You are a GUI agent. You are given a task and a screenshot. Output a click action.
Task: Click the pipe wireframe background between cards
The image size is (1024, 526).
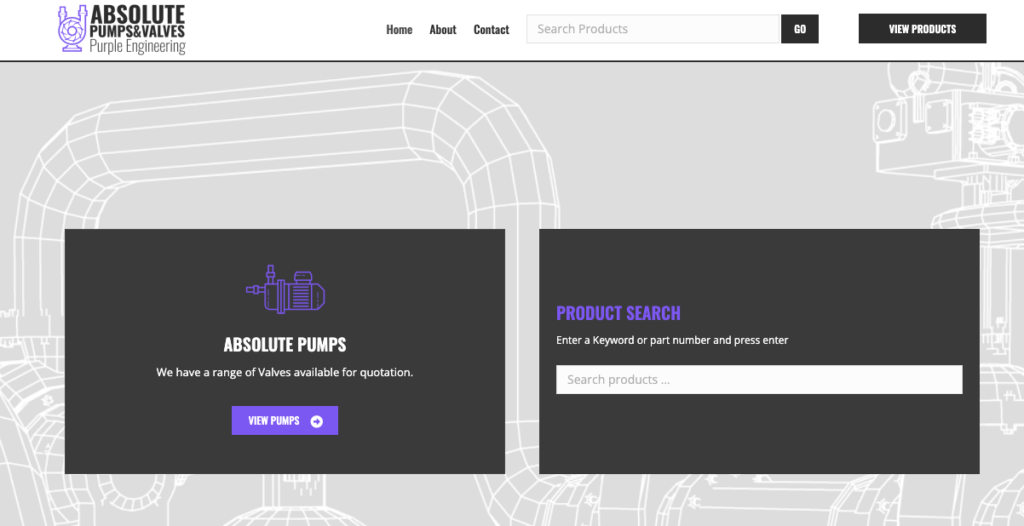522,350
